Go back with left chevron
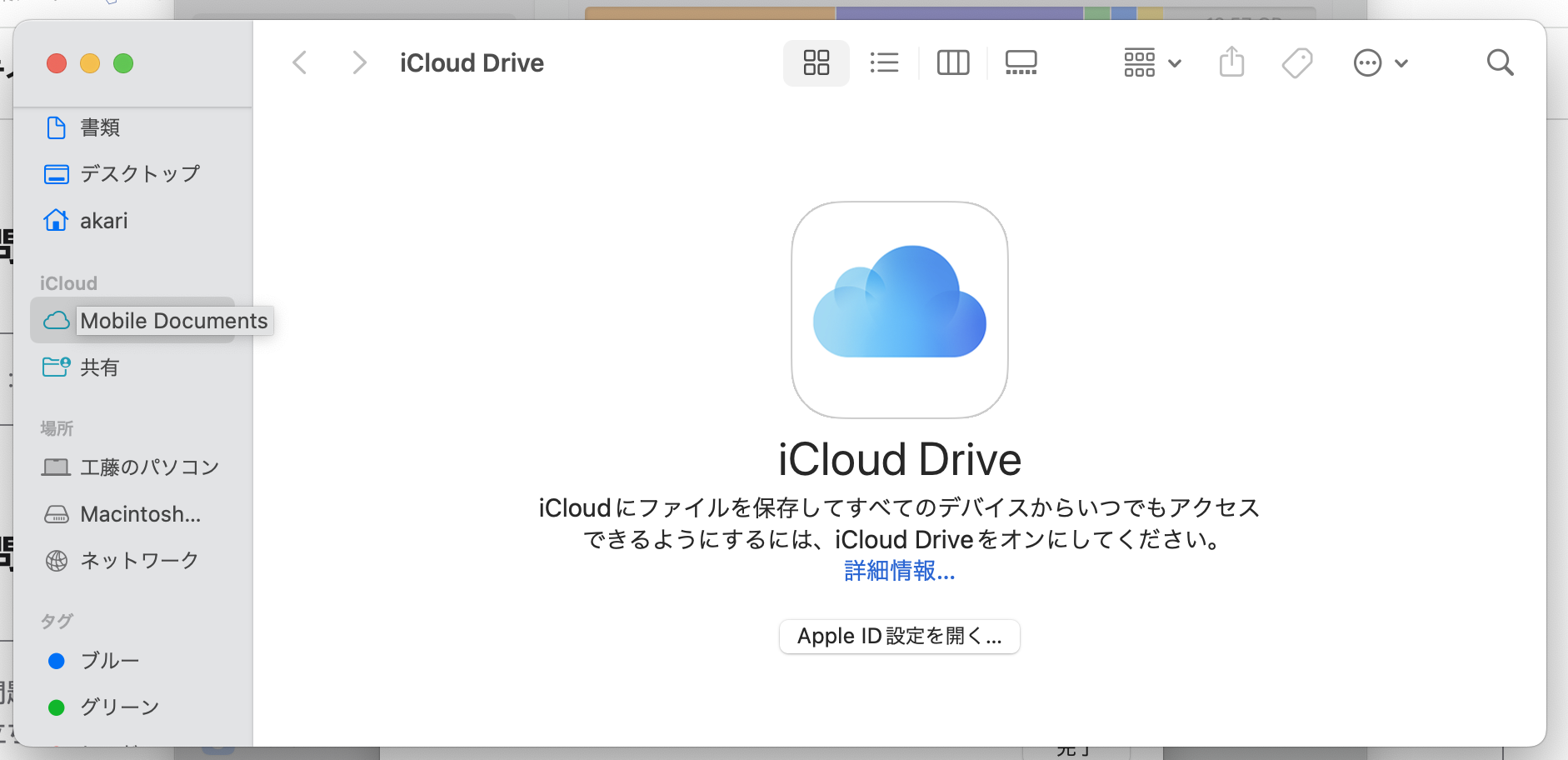The height and width of the screenshot is (760, 1568). click(301, 62)
